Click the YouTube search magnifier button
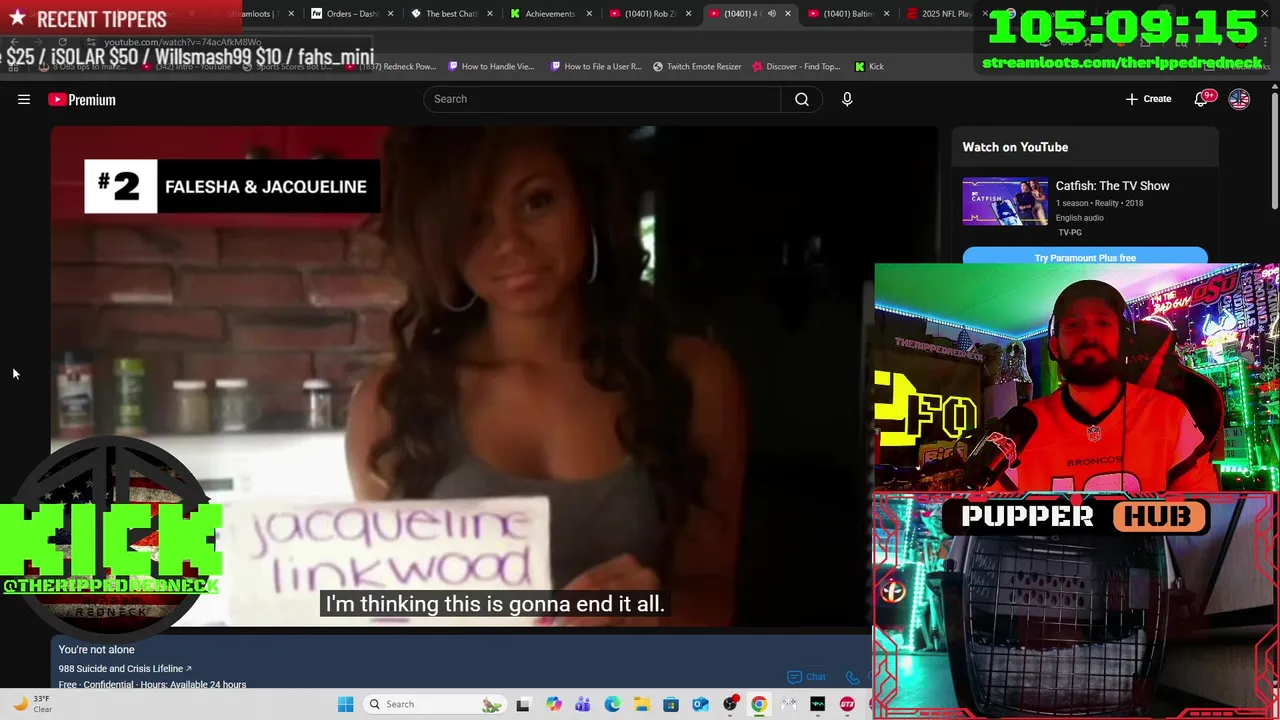The height and width of the screenshot is (720, 1280). tap(802, 99)
